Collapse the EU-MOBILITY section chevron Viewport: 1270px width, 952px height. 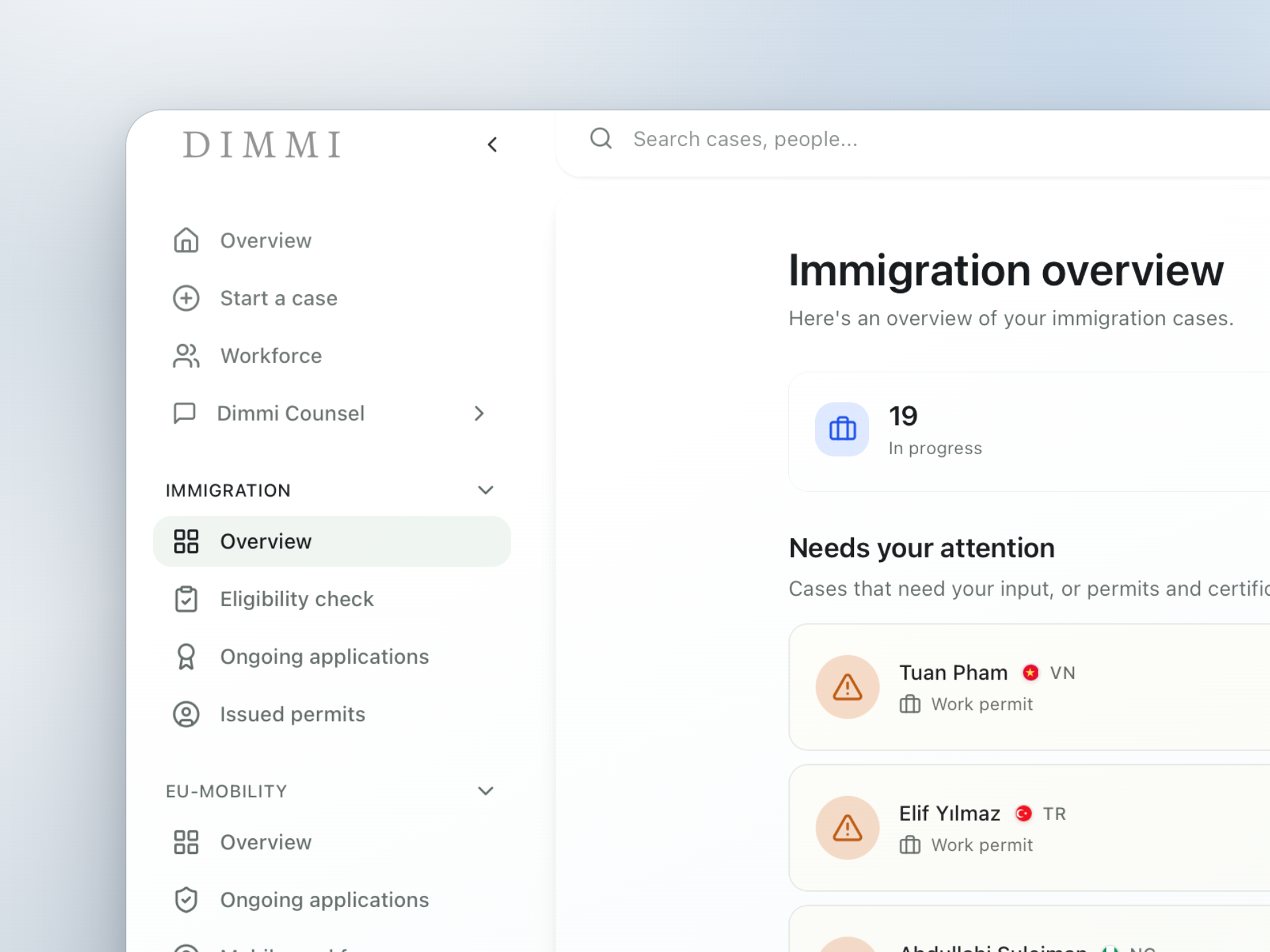[486, 791]
